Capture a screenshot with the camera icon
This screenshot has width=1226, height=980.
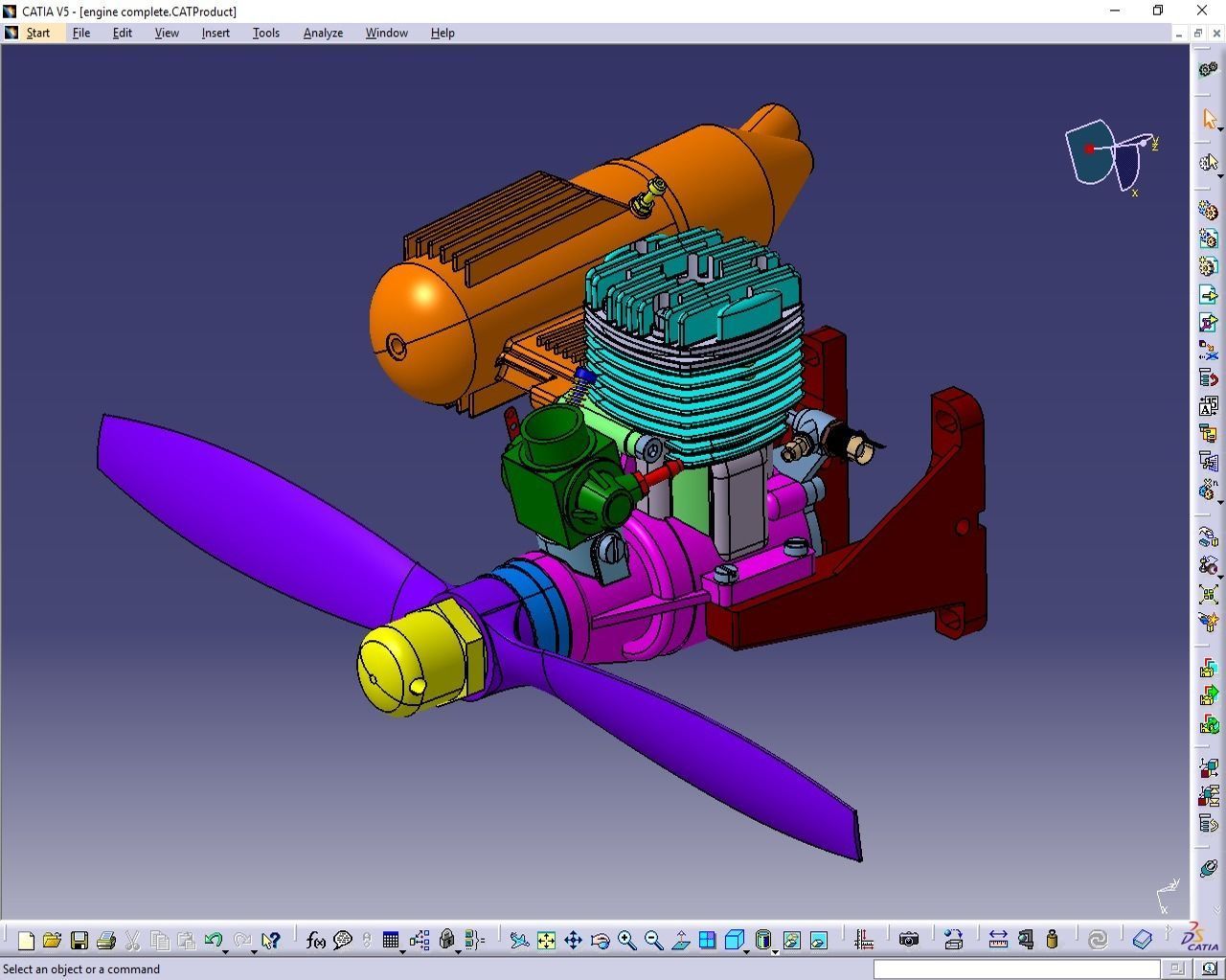pos(909,940)
